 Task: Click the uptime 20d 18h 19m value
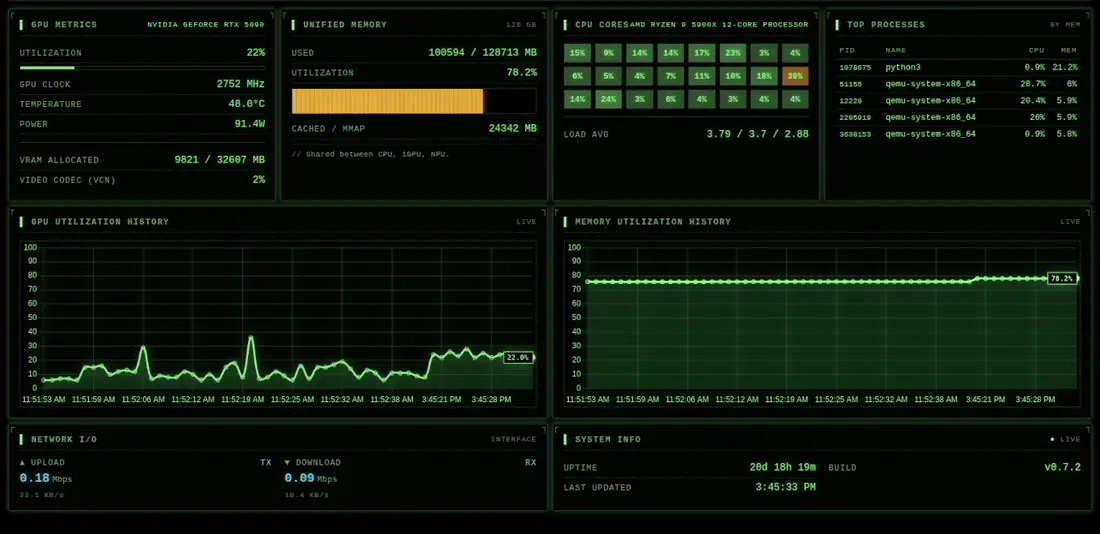[x=782, y=467]
